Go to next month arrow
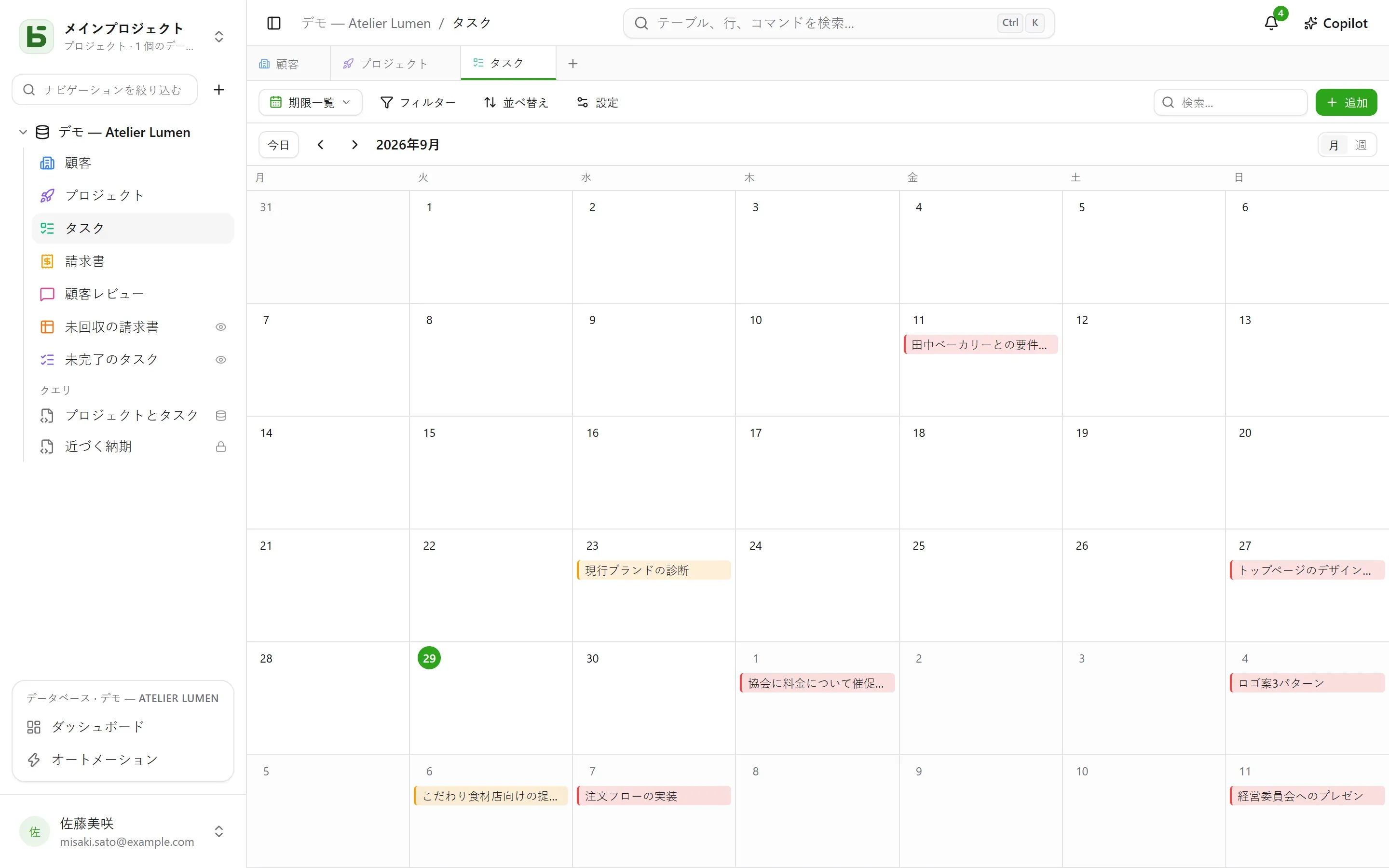This screenshot has height=868, width=1389. coord(354,145)
